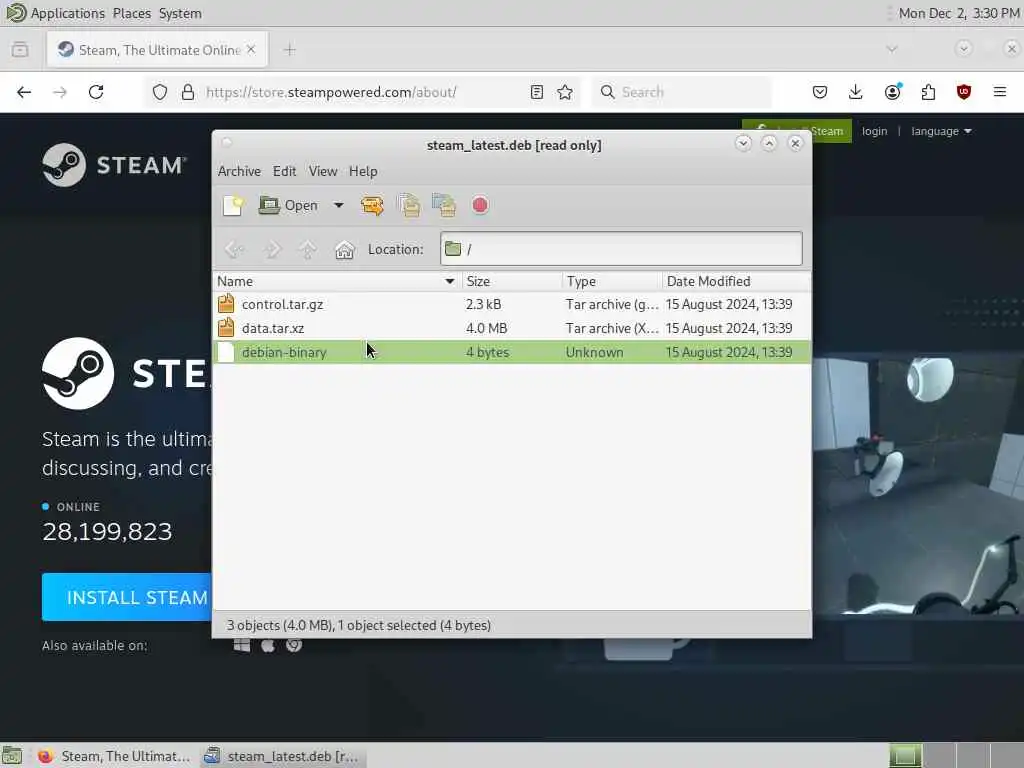Click the Firefox forward arrow
The height and width of the screenshot is (768, 1024).
point(60,92)
